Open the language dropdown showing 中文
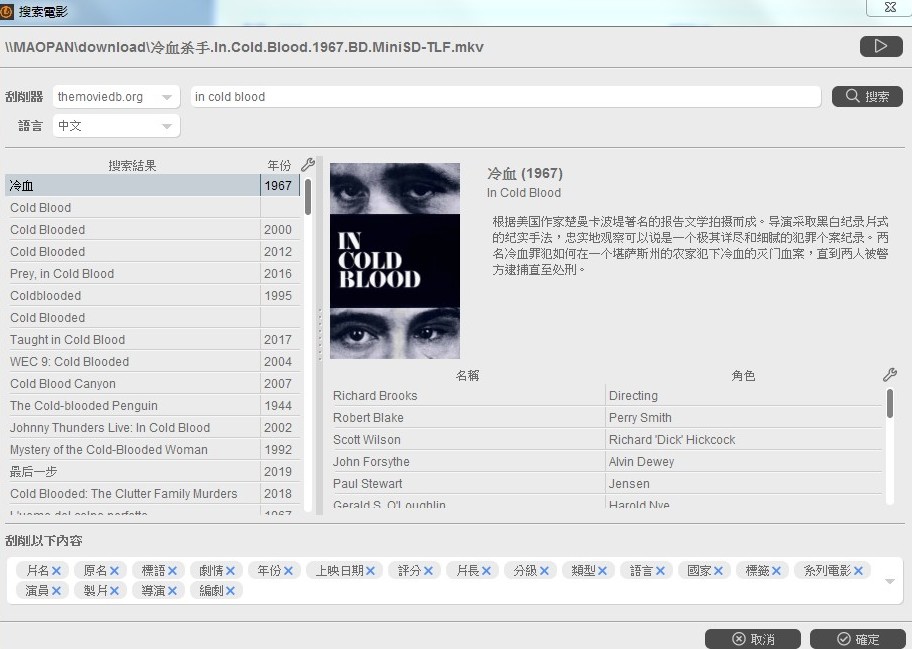Screen dimensions: 912x649 click(116, 126)
